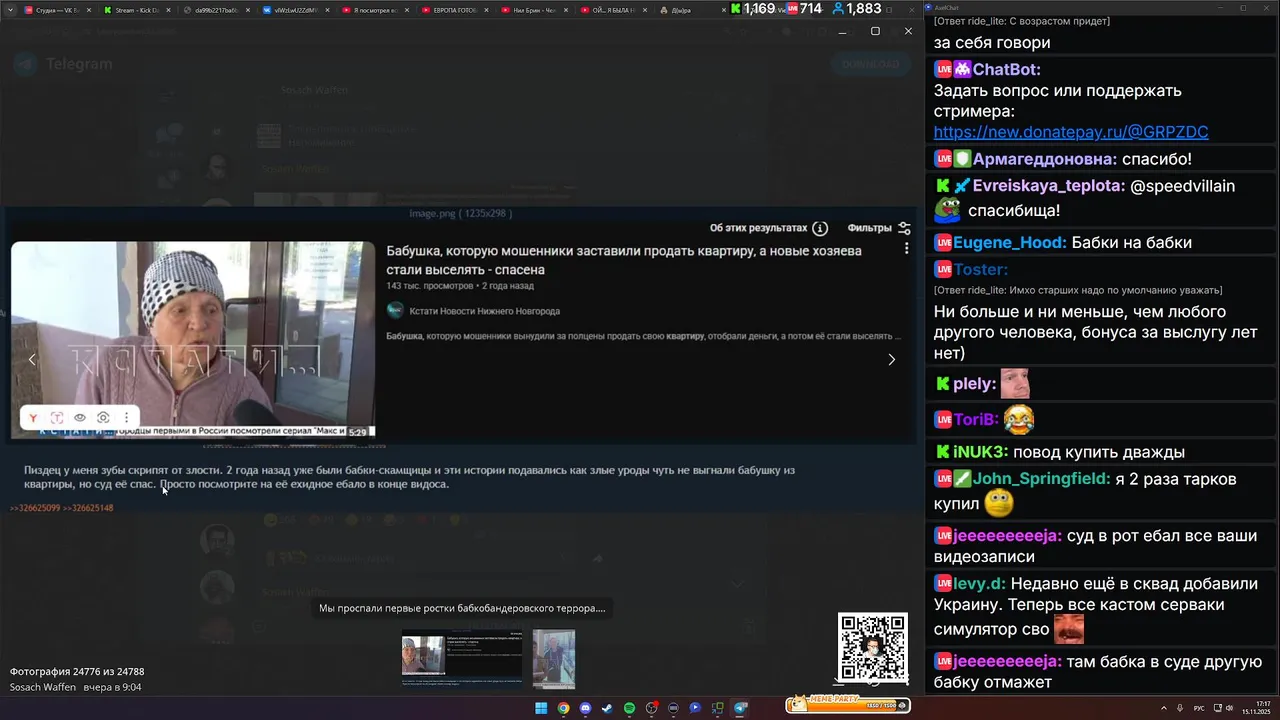Click info icon next to Об этих результатах
Image resolution: width=1280 pixels, height=720 pixels.
tap(820, 228)
